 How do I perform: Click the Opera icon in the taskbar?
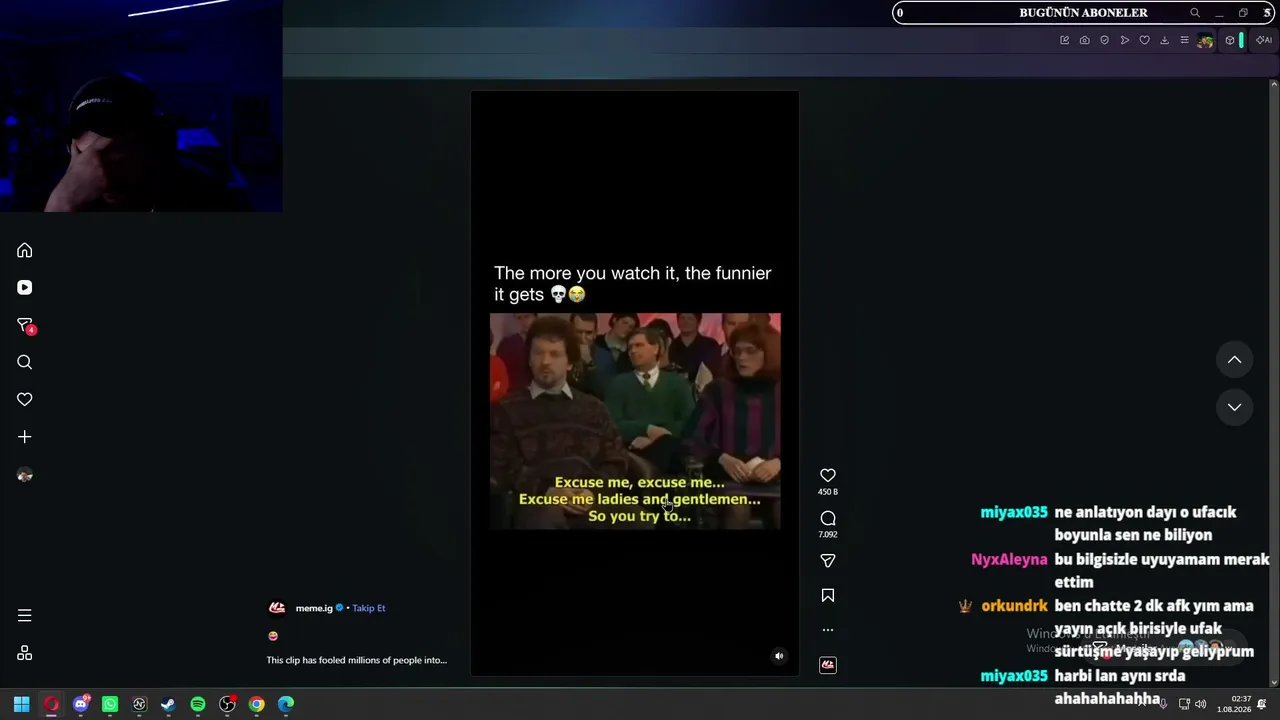tap(51, 704)
